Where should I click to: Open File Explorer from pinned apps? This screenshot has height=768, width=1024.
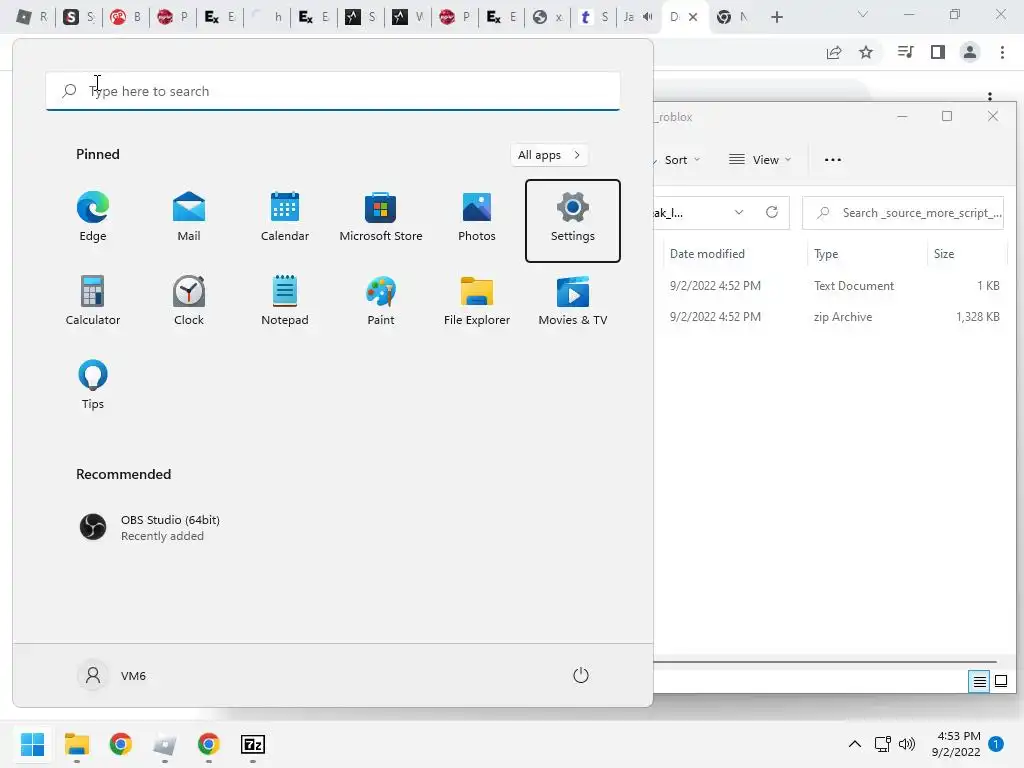477,301
